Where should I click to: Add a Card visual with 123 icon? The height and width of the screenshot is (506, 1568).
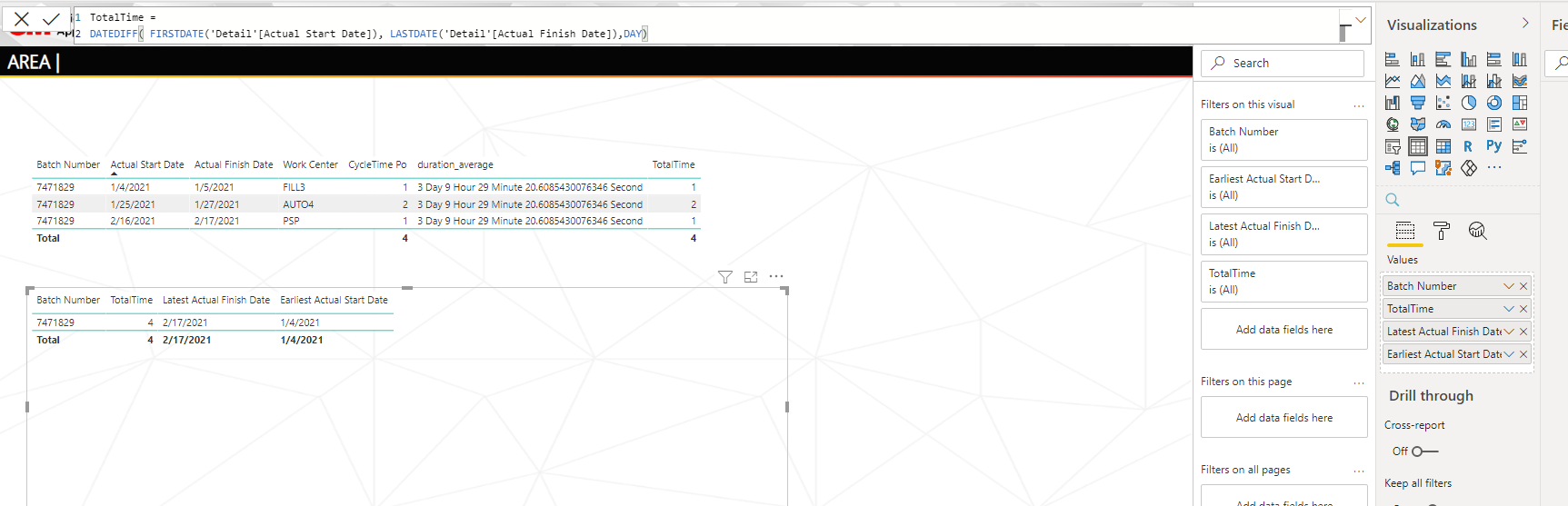(1468, 124)
